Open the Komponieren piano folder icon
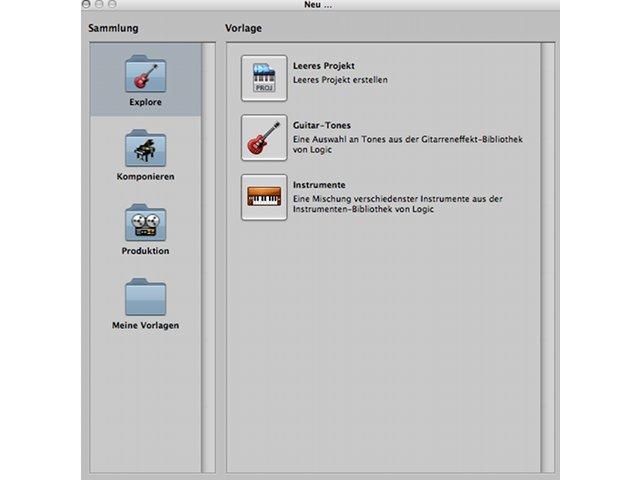The width and height of the screenshot is (640, 480). coord(145,148)
